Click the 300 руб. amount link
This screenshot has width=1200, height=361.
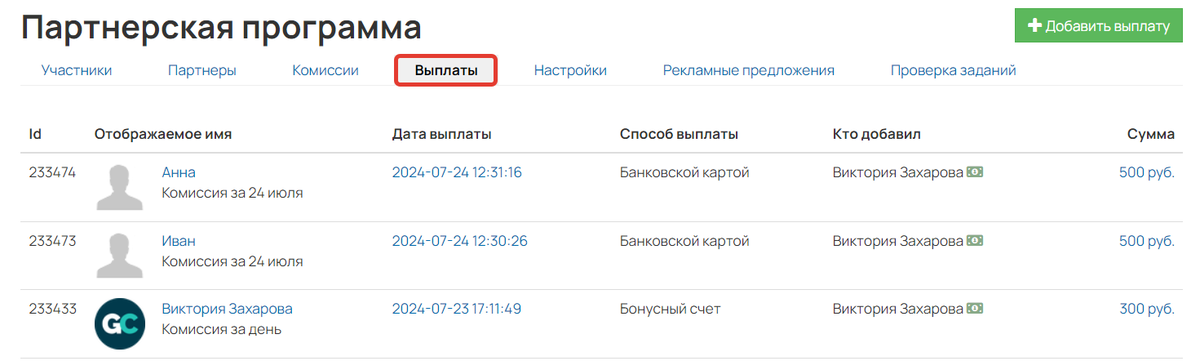(1147, 309)
